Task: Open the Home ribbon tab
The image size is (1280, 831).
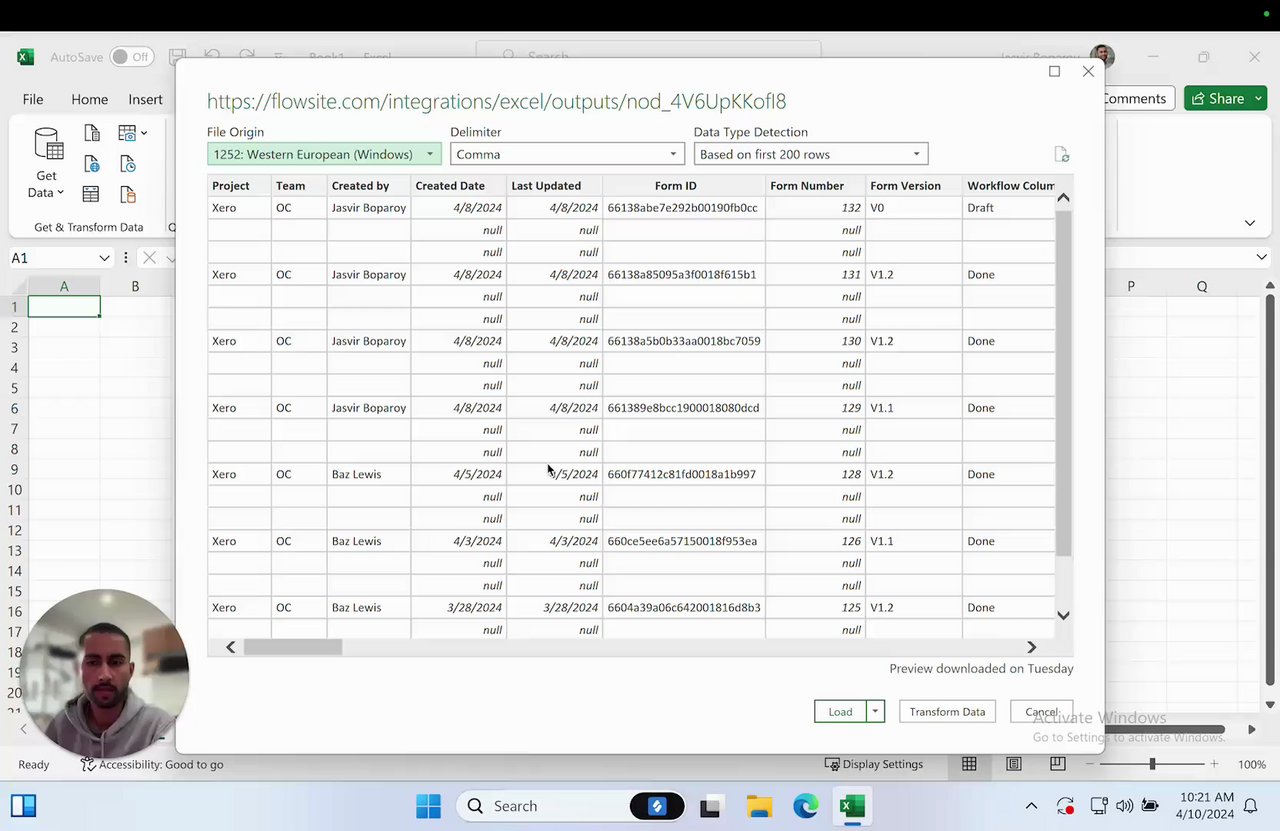Action: point(89,99)
